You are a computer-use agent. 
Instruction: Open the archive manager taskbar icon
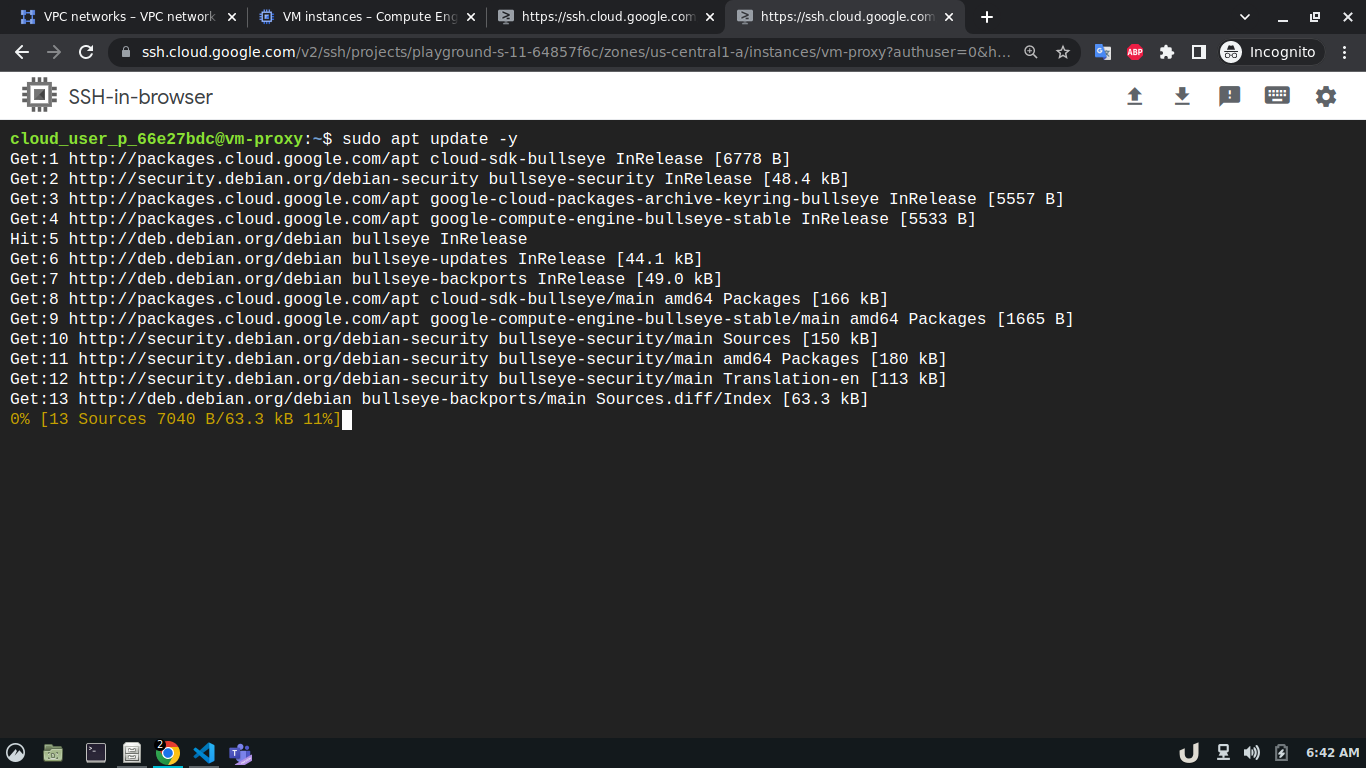click(131, 753)
